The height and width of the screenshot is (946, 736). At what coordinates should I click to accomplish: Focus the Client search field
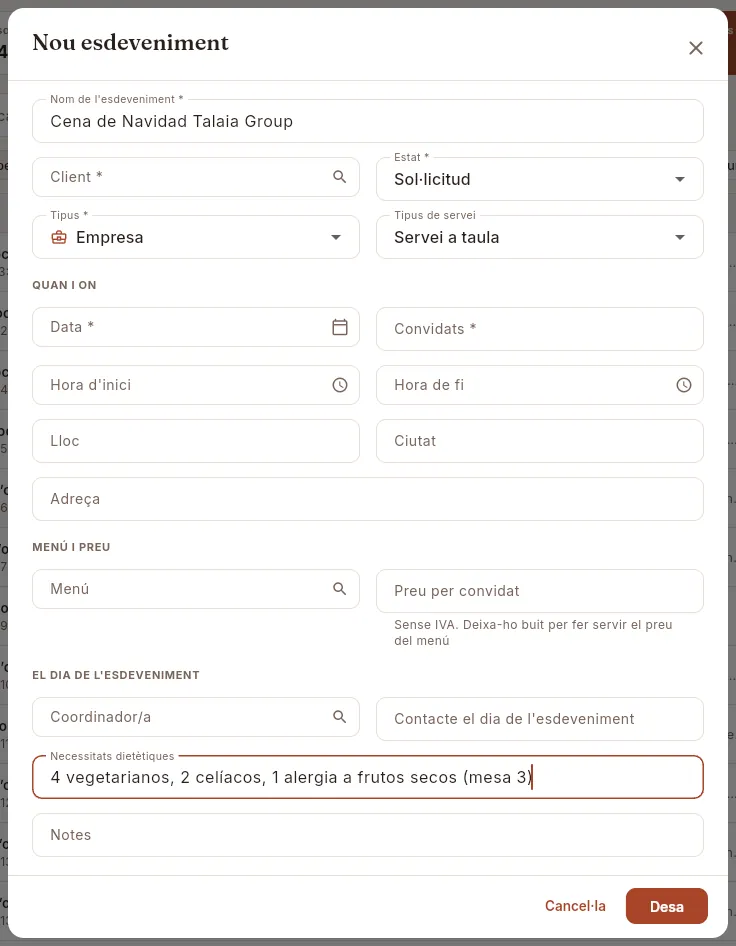click(x=195, y=177)
